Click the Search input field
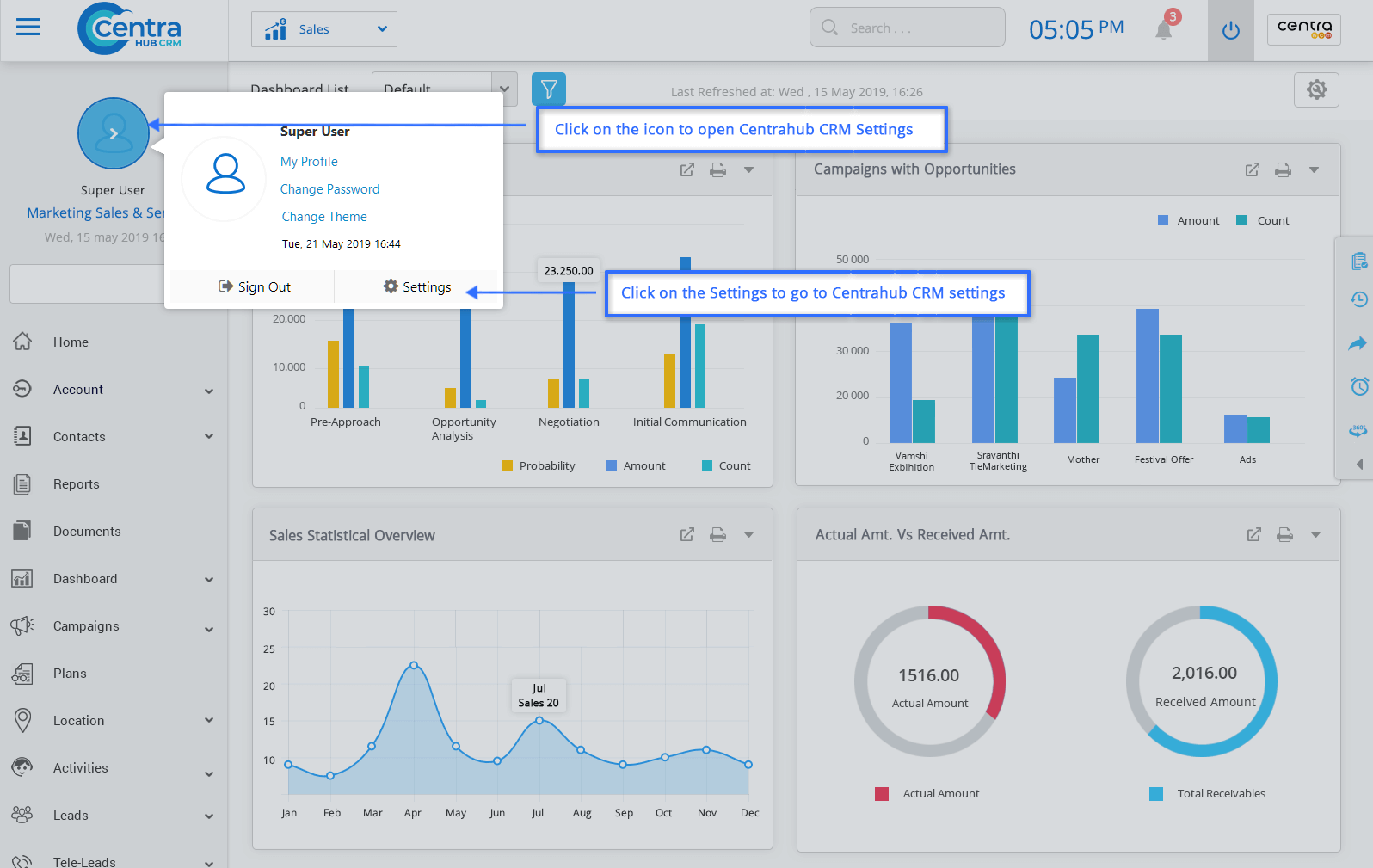Image resolution: width=1373 pixels, height=868 pixels. click(908, 28)
